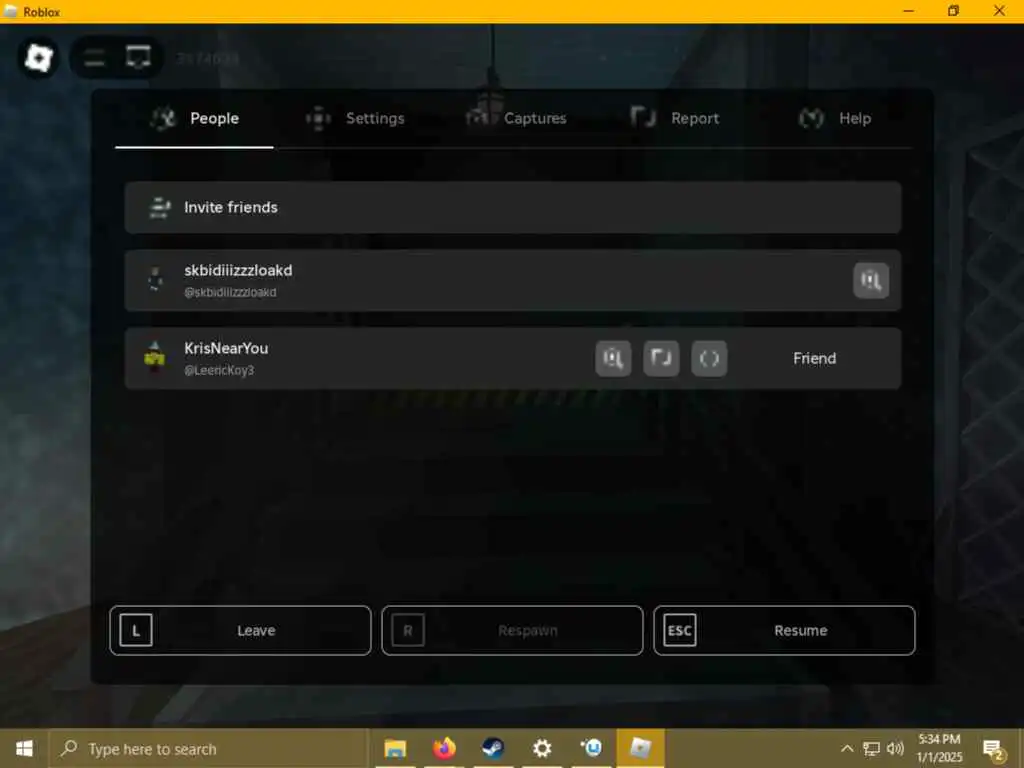Open the chat hamburger icon in top bar
The height and width of the screenshot is (768, 1024).
(x=95, y=58)
